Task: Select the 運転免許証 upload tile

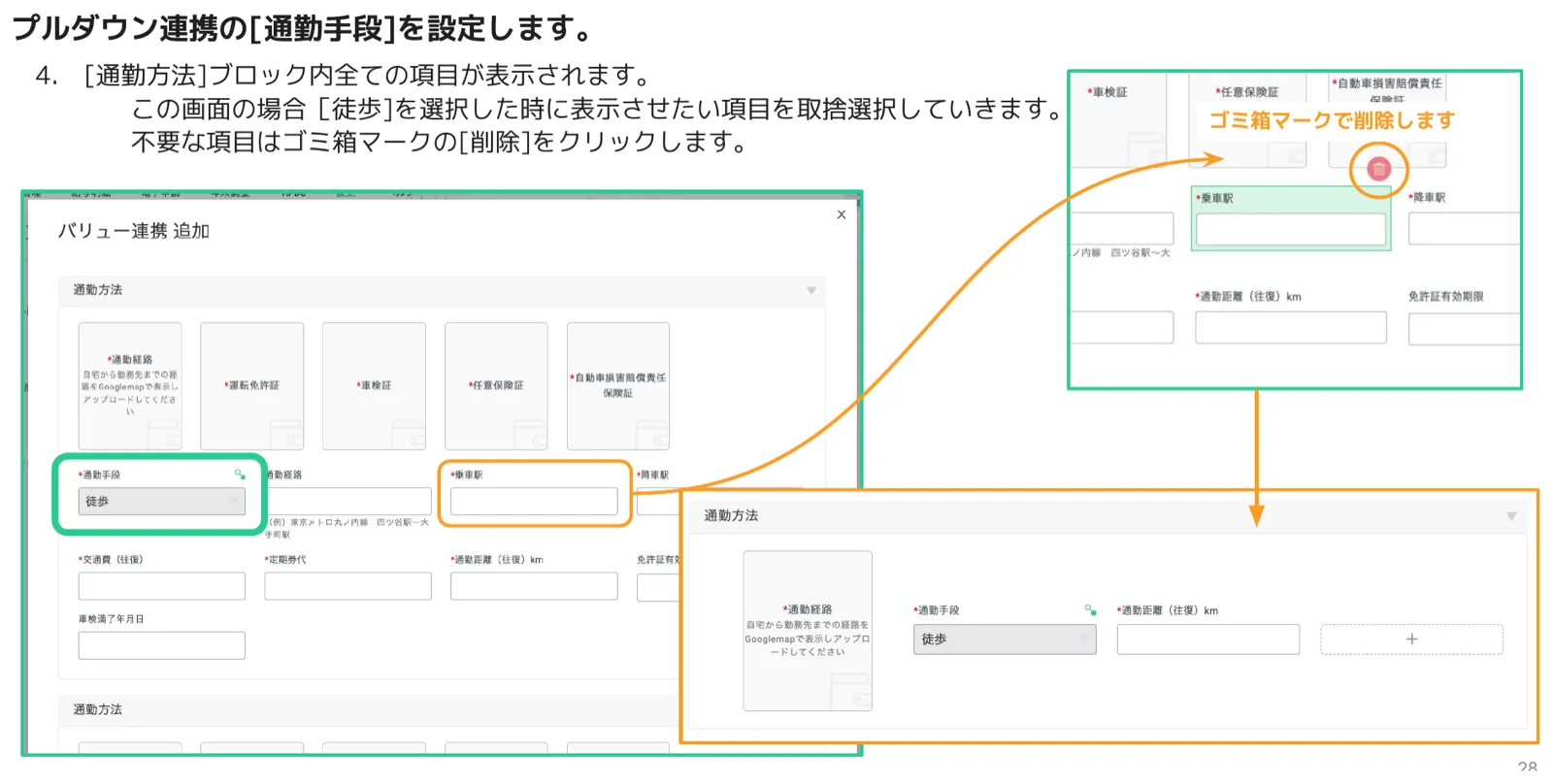Action: pos(252,386)
